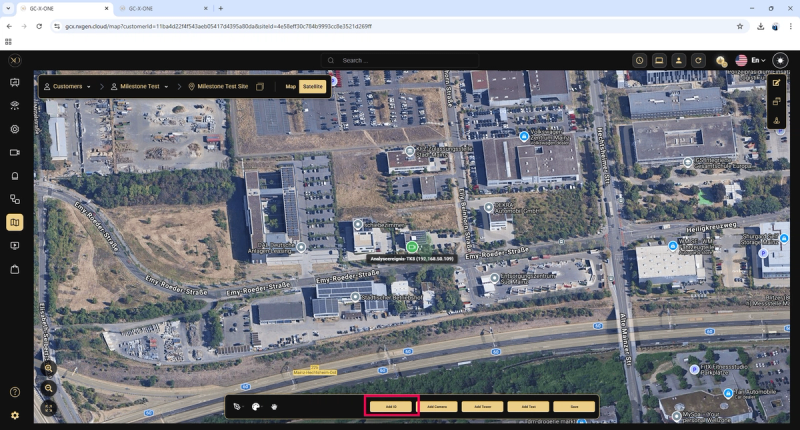Open the settings gear in sidebar
The image size is (800, 430).
[x=15, y=415]
